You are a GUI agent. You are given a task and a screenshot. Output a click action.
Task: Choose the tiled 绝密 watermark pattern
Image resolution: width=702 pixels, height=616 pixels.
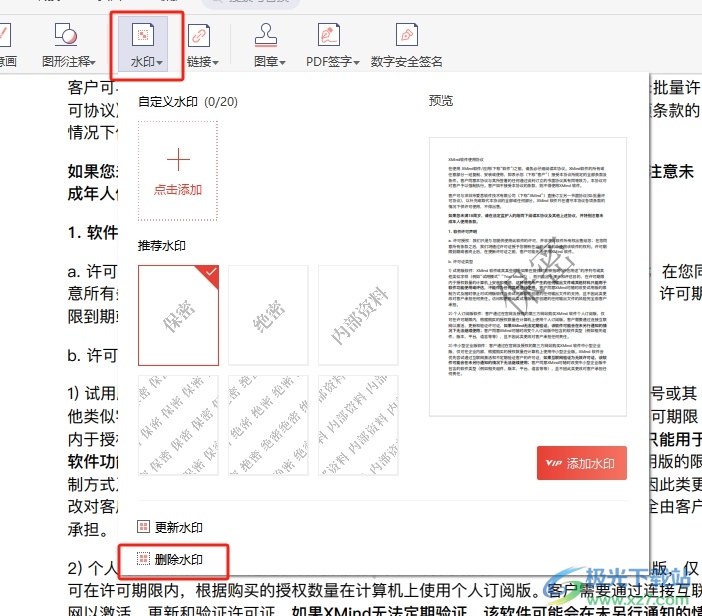(268, 425)
